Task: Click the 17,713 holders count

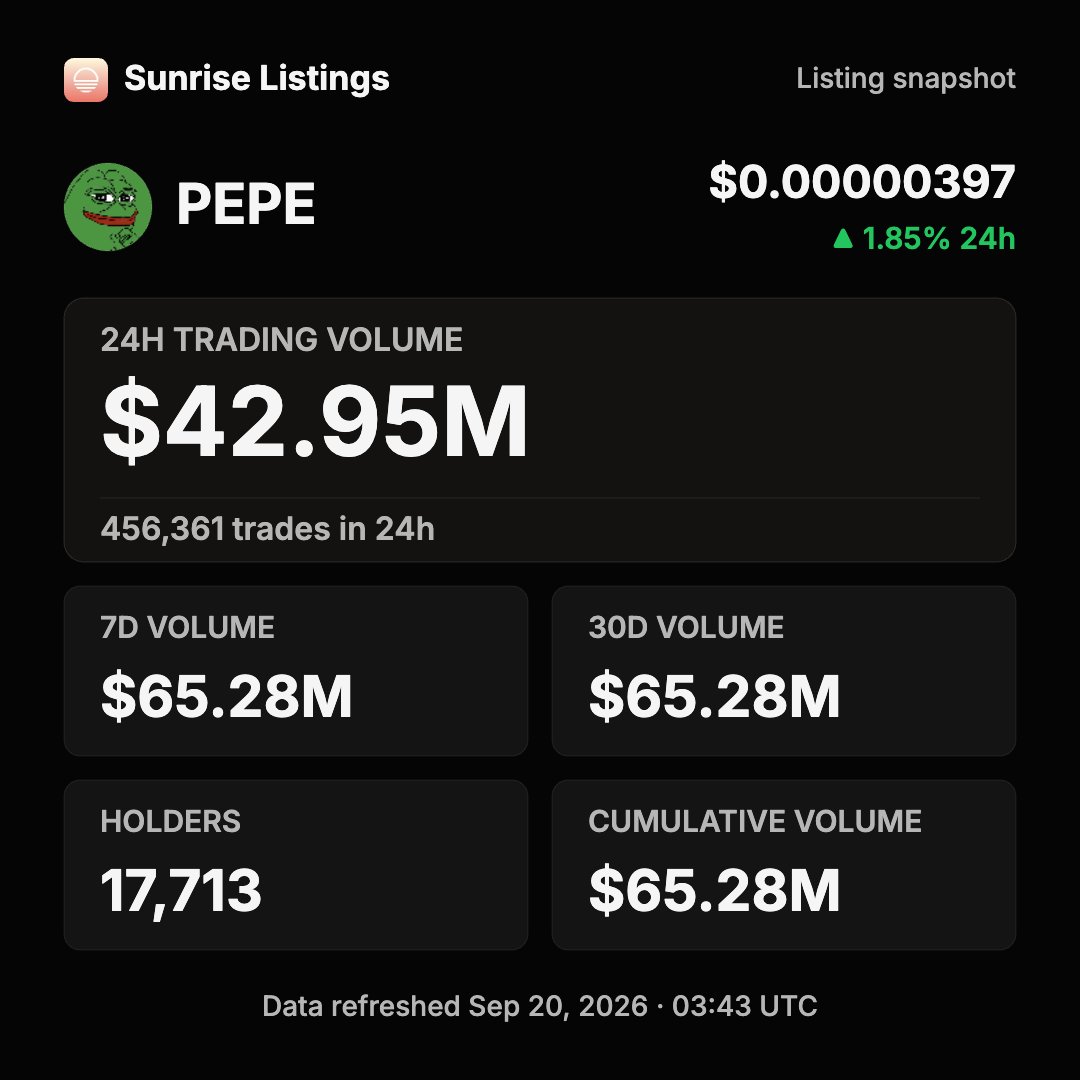Action: pos(181,891)
